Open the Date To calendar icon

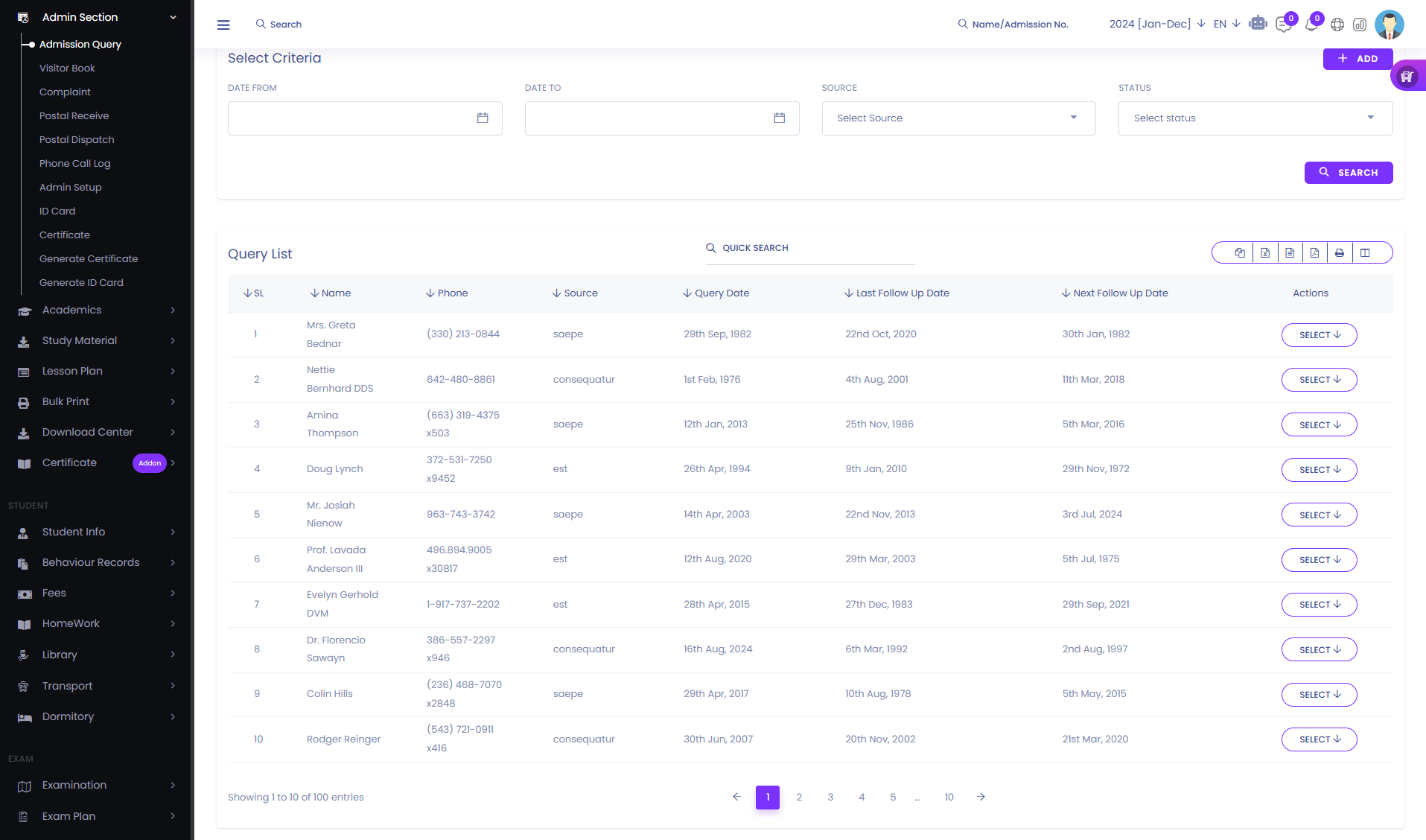(780, 118)
